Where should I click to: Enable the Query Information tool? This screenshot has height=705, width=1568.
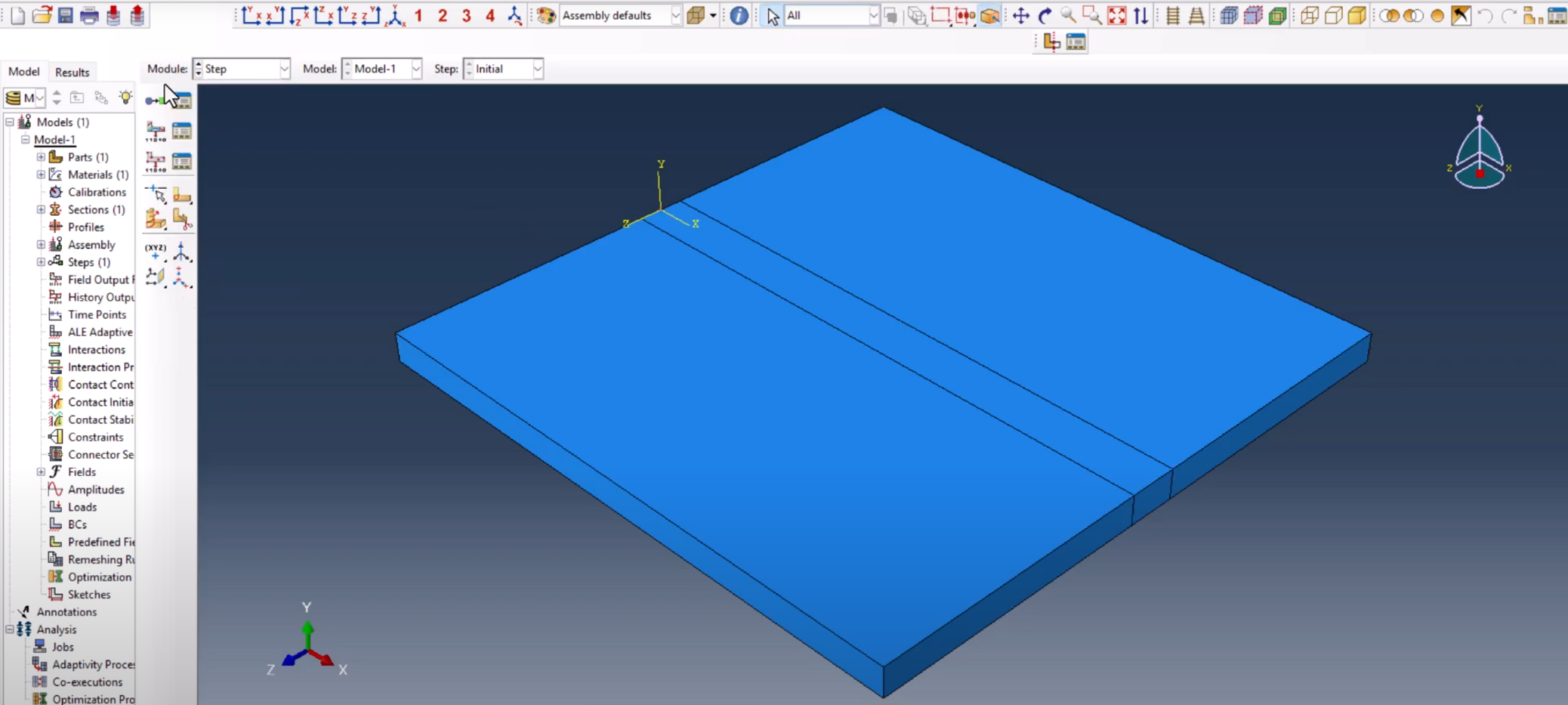pos(737,15)
